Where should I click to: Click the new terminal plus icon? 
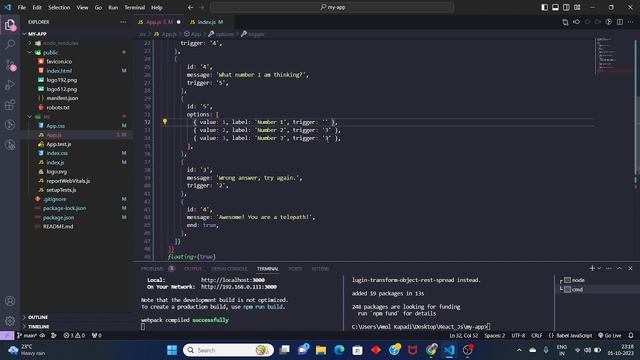tap(592, 268)
